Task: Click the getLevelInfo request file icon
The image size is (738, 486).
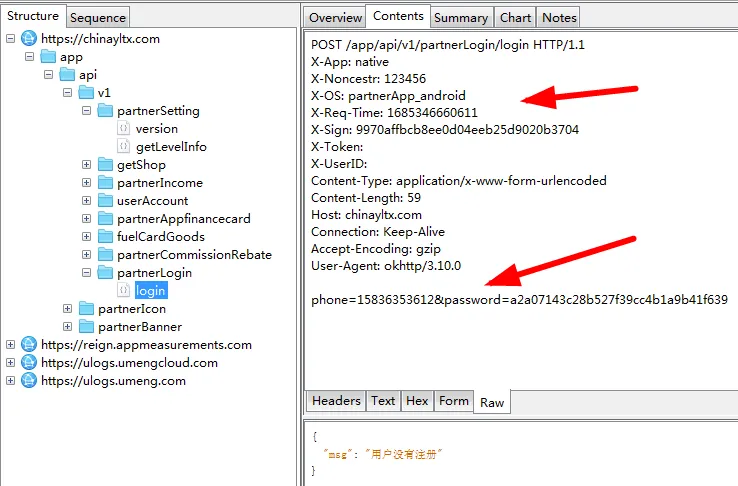Action: [123, 146]
